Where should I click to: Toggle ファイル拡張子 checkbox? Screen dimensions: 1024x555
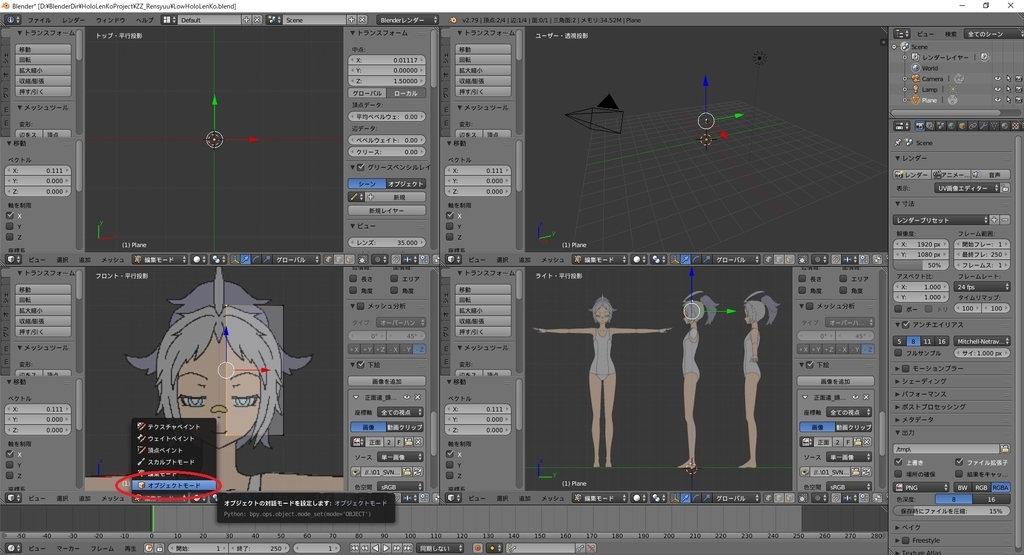click(x=959, y=462)
